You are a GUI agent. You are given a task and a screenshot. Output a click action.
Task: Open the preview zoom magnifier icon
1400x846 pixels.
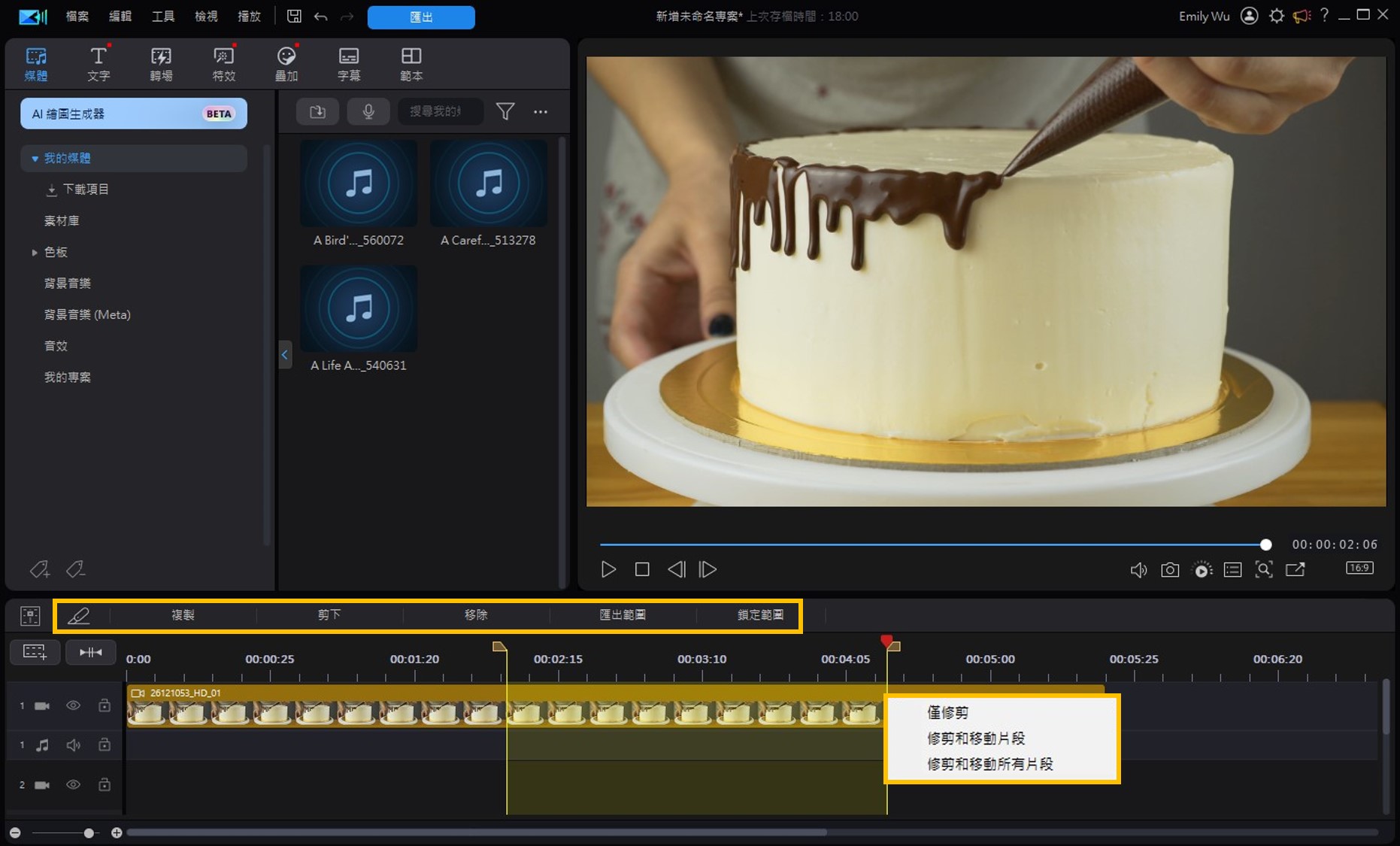[1263, 570]
